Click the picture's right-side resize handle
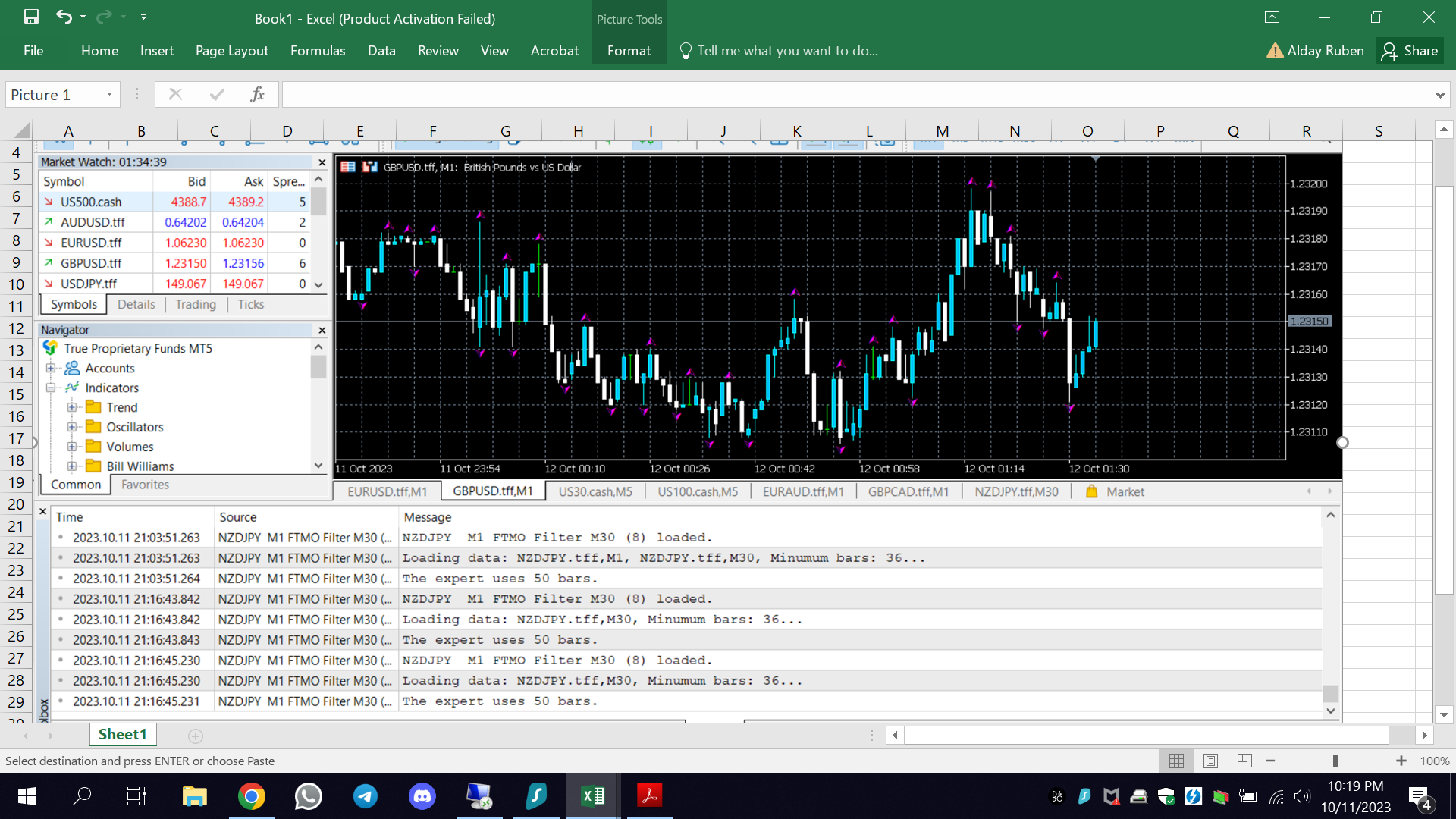The width and height of the screenshot is (1456, 819). pyautogui.click(x=1342, y=442)
